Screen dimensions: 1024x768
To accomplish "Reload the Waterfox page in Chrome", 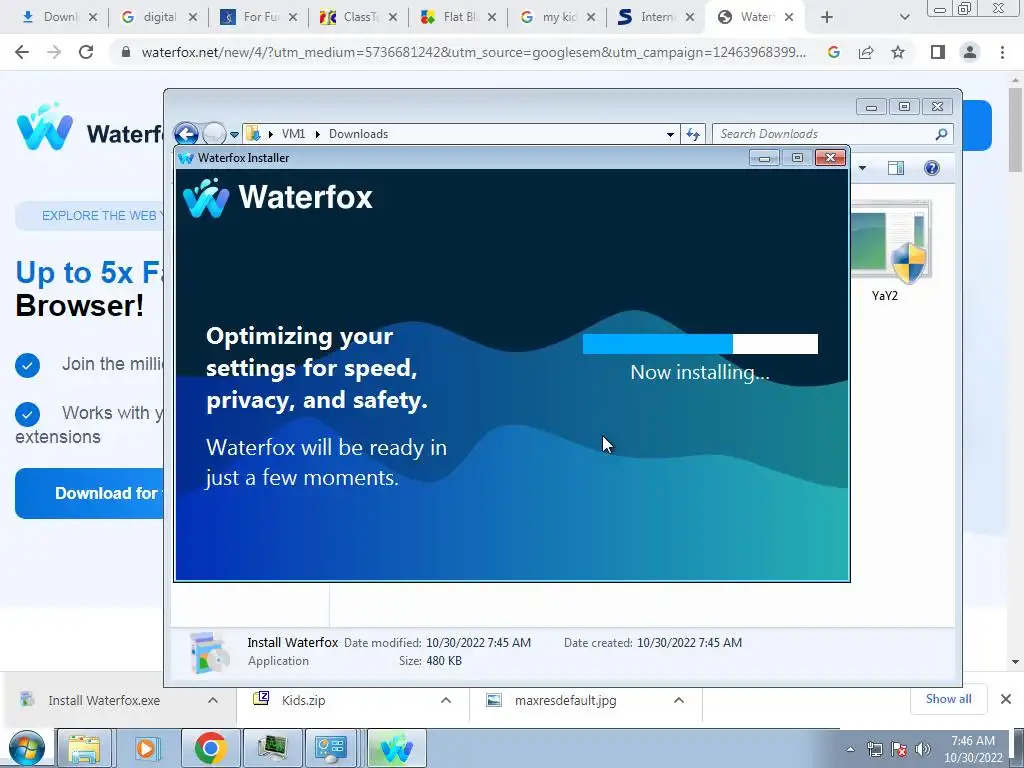I will pos(86,52).
